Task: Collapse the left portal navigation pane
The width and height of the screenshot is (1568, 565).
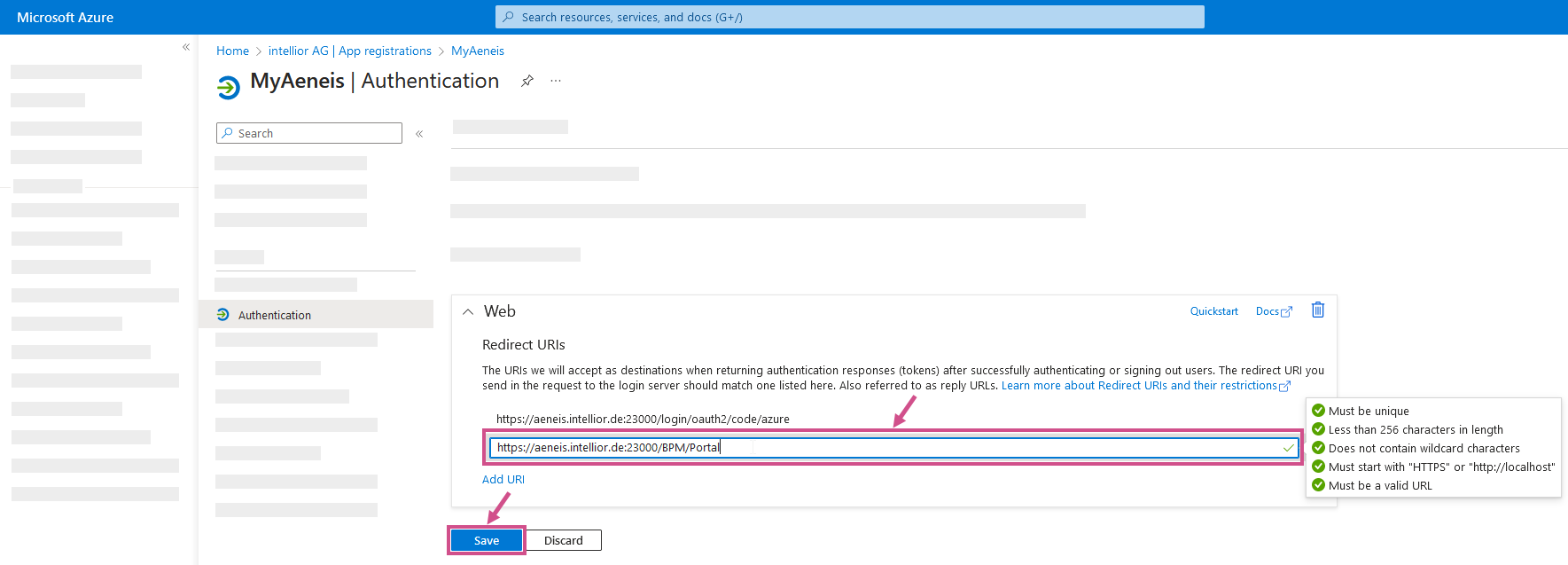Action: [186, 47]
